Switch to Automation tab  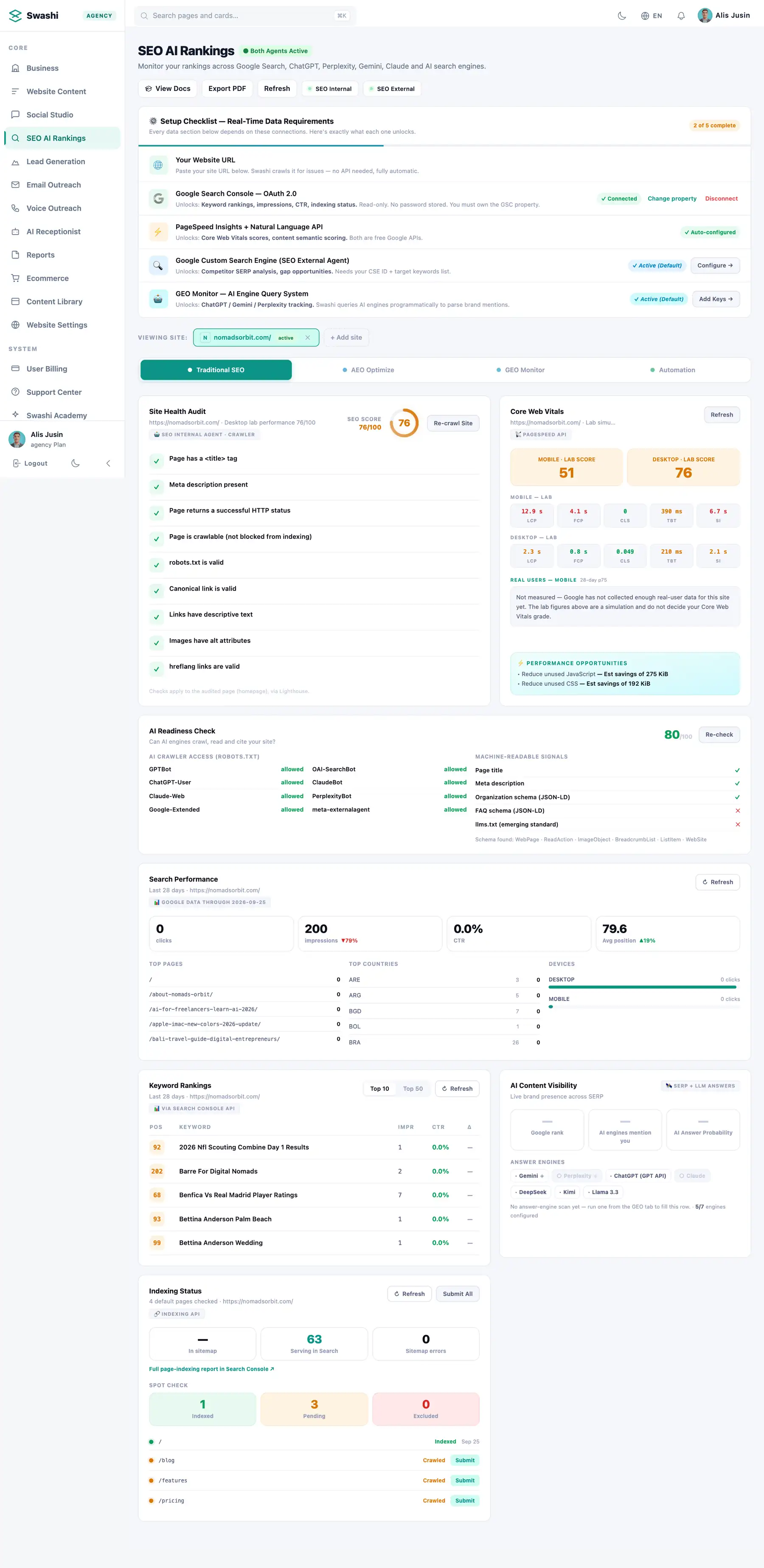click(x=672, y=370)
